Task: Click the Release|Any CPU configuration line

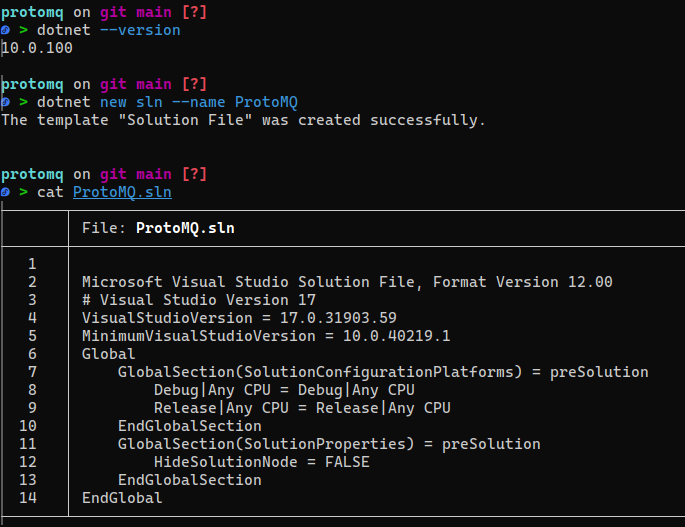Action: (302, 408)
